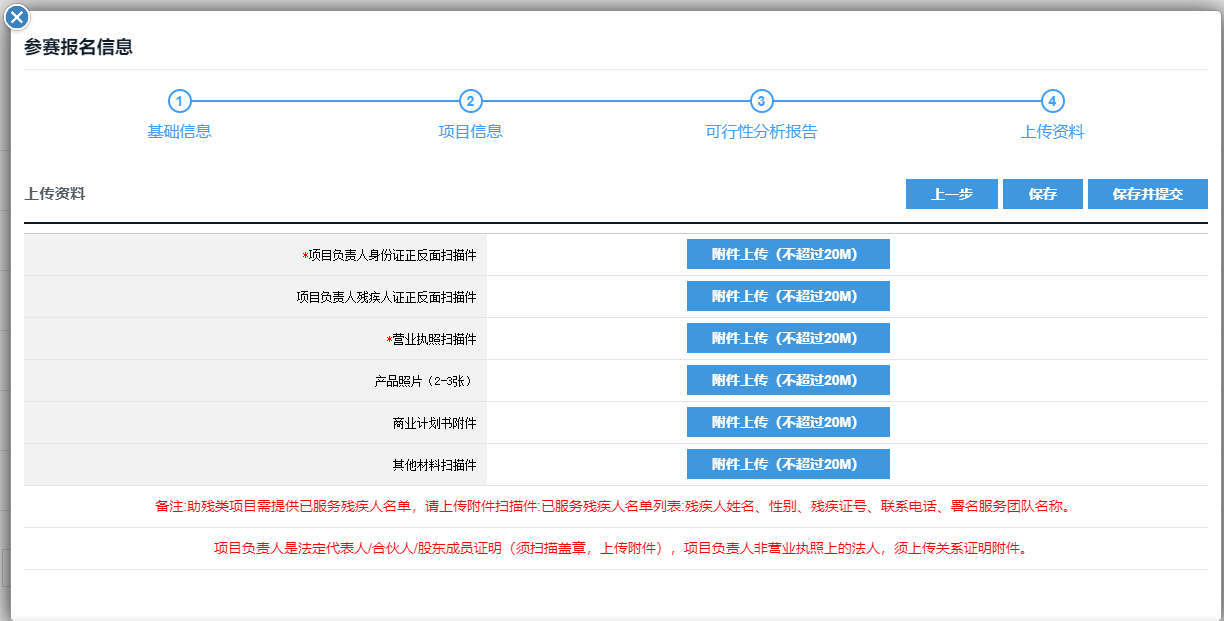This screenshot has height=621, width=1224.
Task: Go to step 2 circle 项目信息
Action: (470, 101)
